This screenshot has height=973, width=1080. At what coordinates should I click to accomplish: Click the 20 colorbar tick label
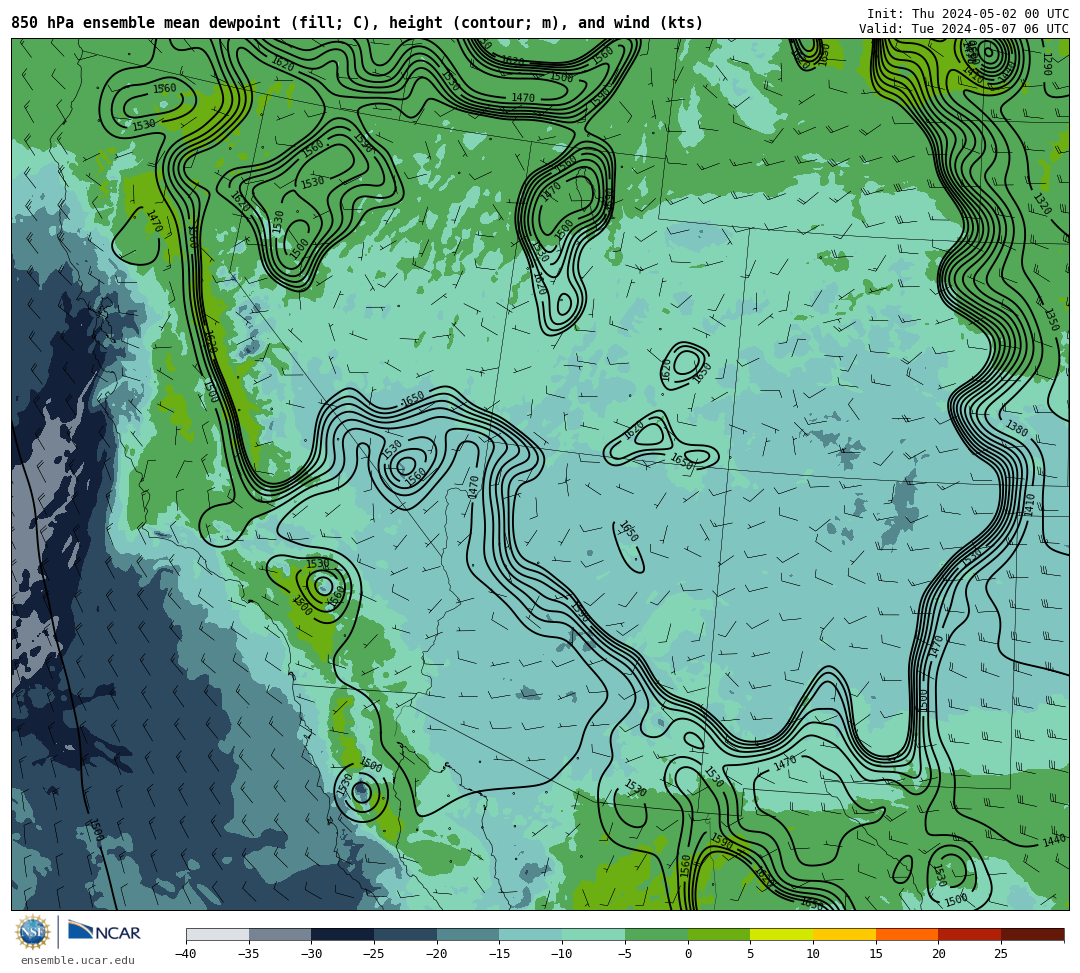pos(938,954)
